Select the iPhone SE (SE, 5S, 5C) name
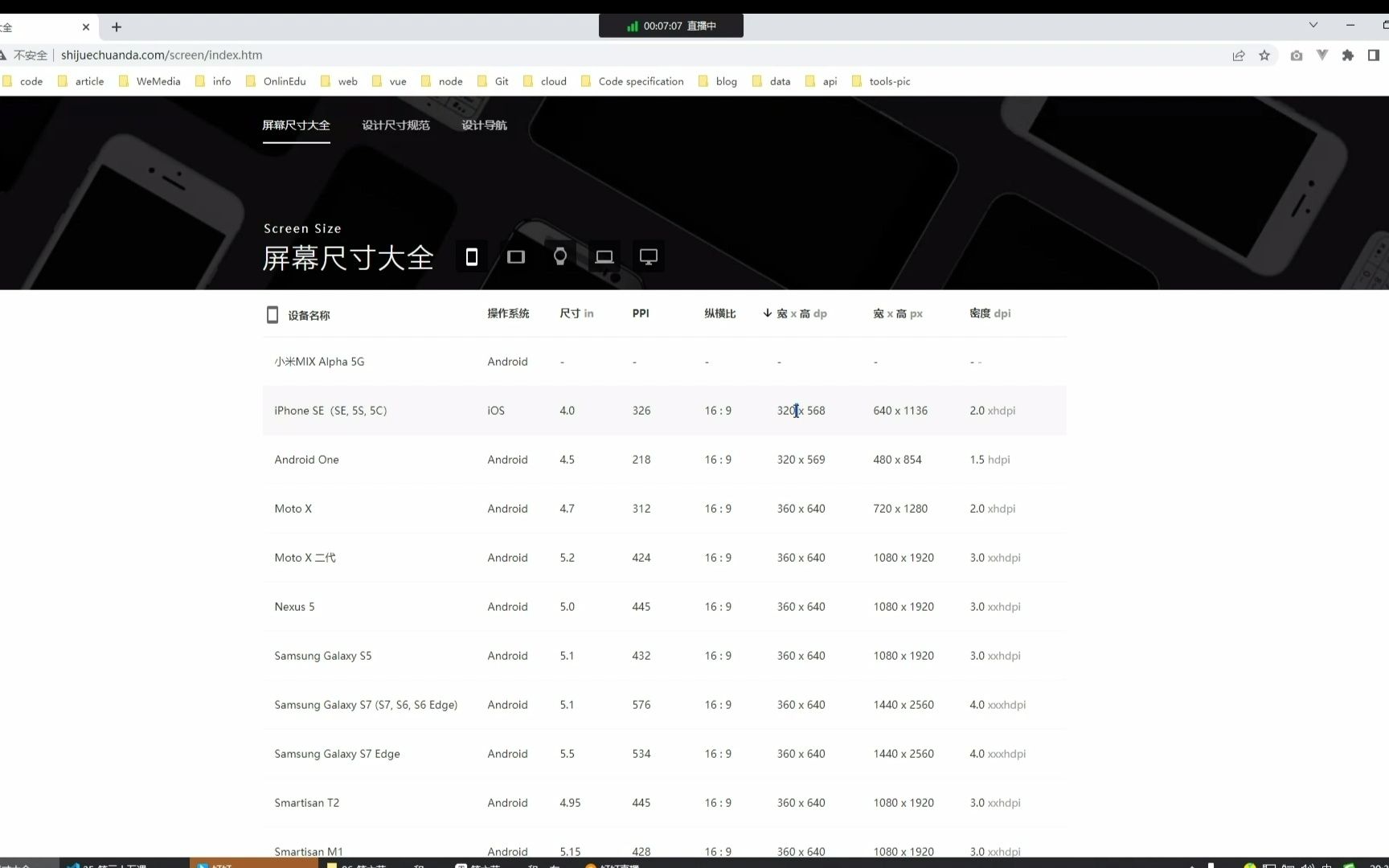The image size is (1389, 868). click(x=330, y=411)
